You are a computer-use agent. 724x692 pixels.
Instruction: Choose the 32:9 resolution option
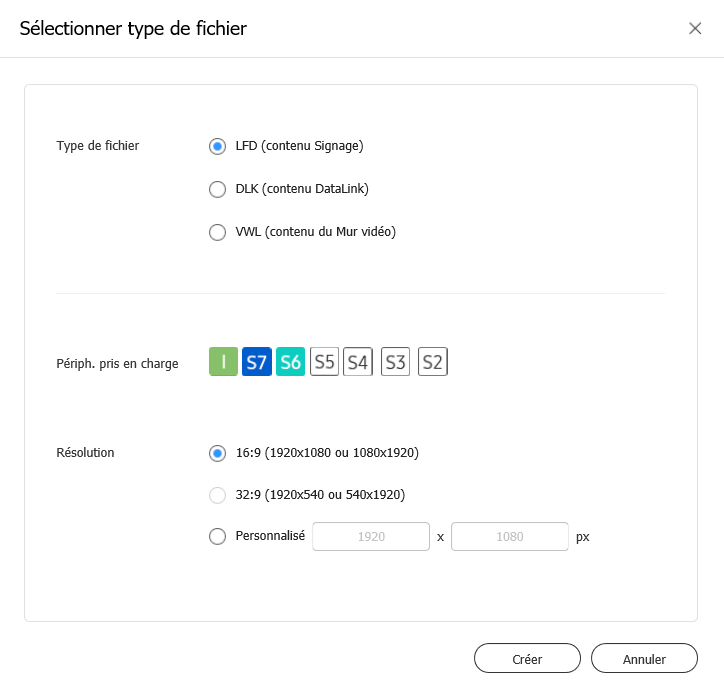point(217,494)
